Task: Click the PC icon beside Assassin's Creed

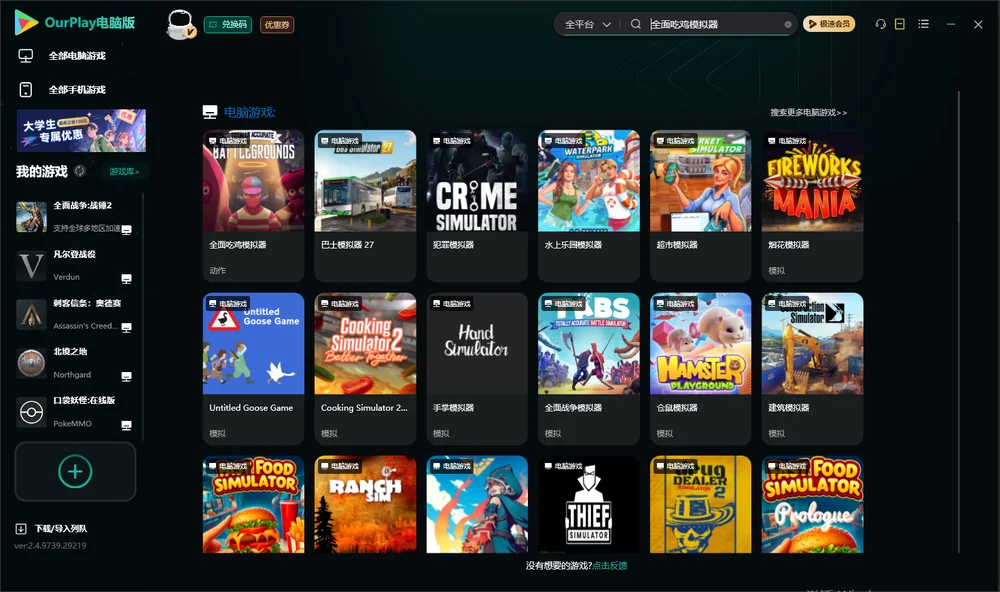Action: click(x=126, y=328)
